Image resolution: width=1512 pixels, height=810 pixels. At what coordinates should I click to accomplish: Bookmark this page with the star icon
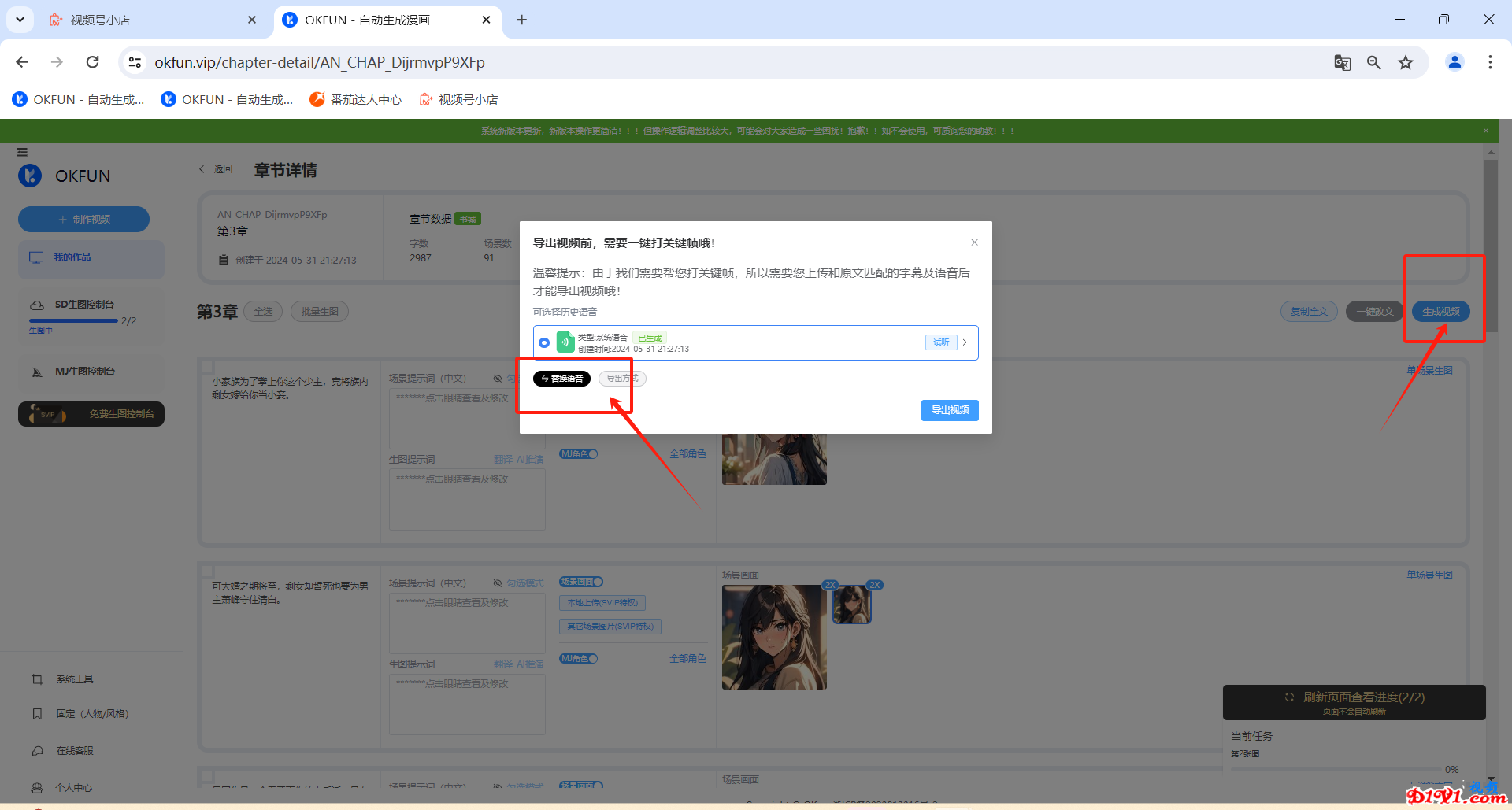click(x=1406, y=62)
